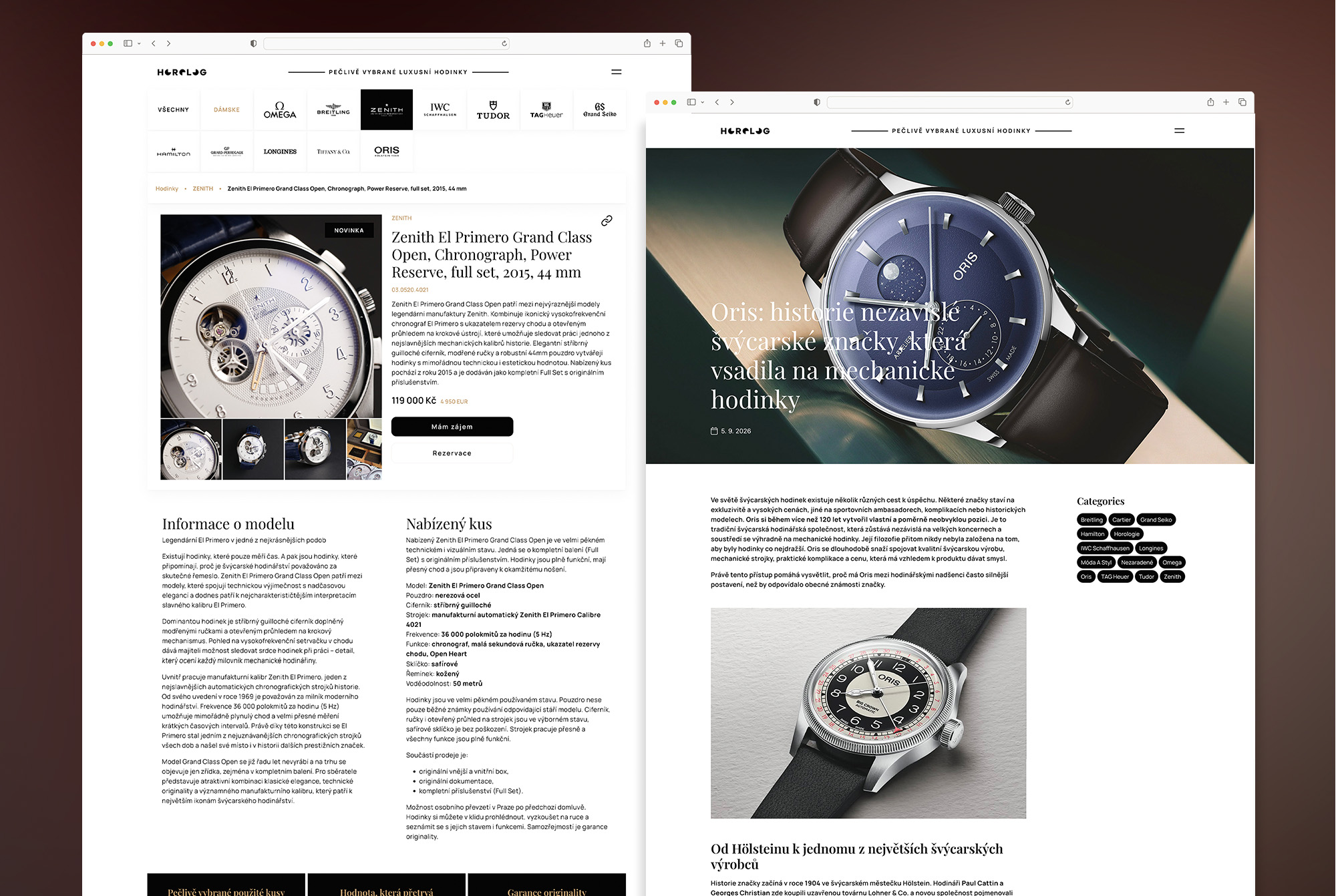
Task: Click Horolog logo on article page
Action: coord(745,131)
